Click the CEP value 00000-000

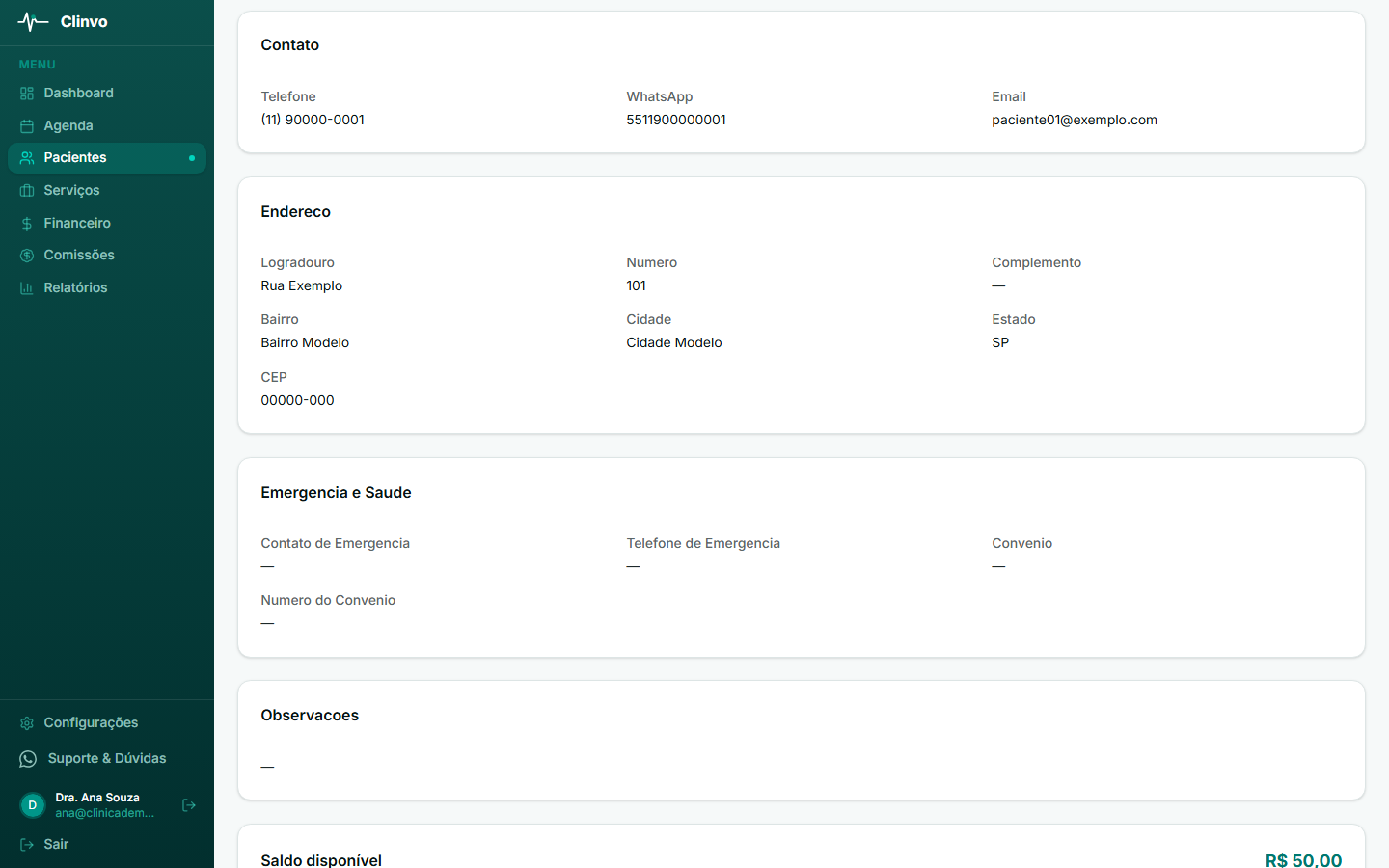click(297, 400)
